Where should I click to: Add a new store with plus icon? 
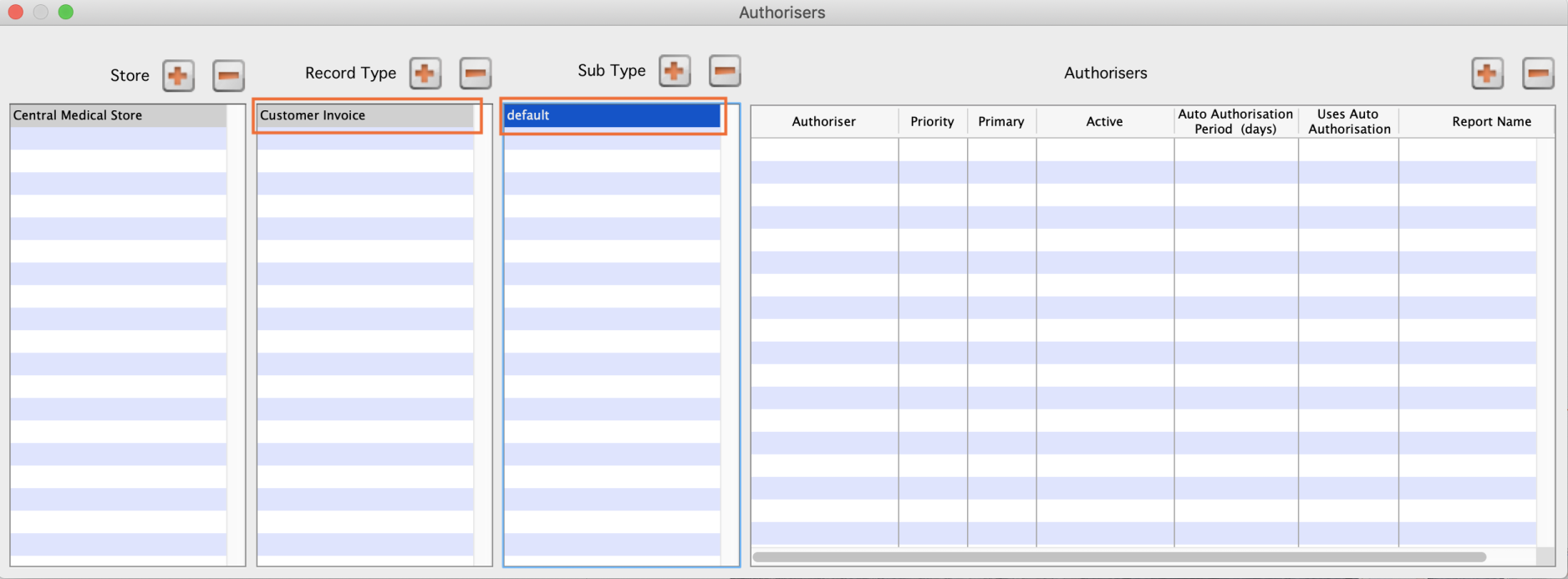[x=178, y=76]
